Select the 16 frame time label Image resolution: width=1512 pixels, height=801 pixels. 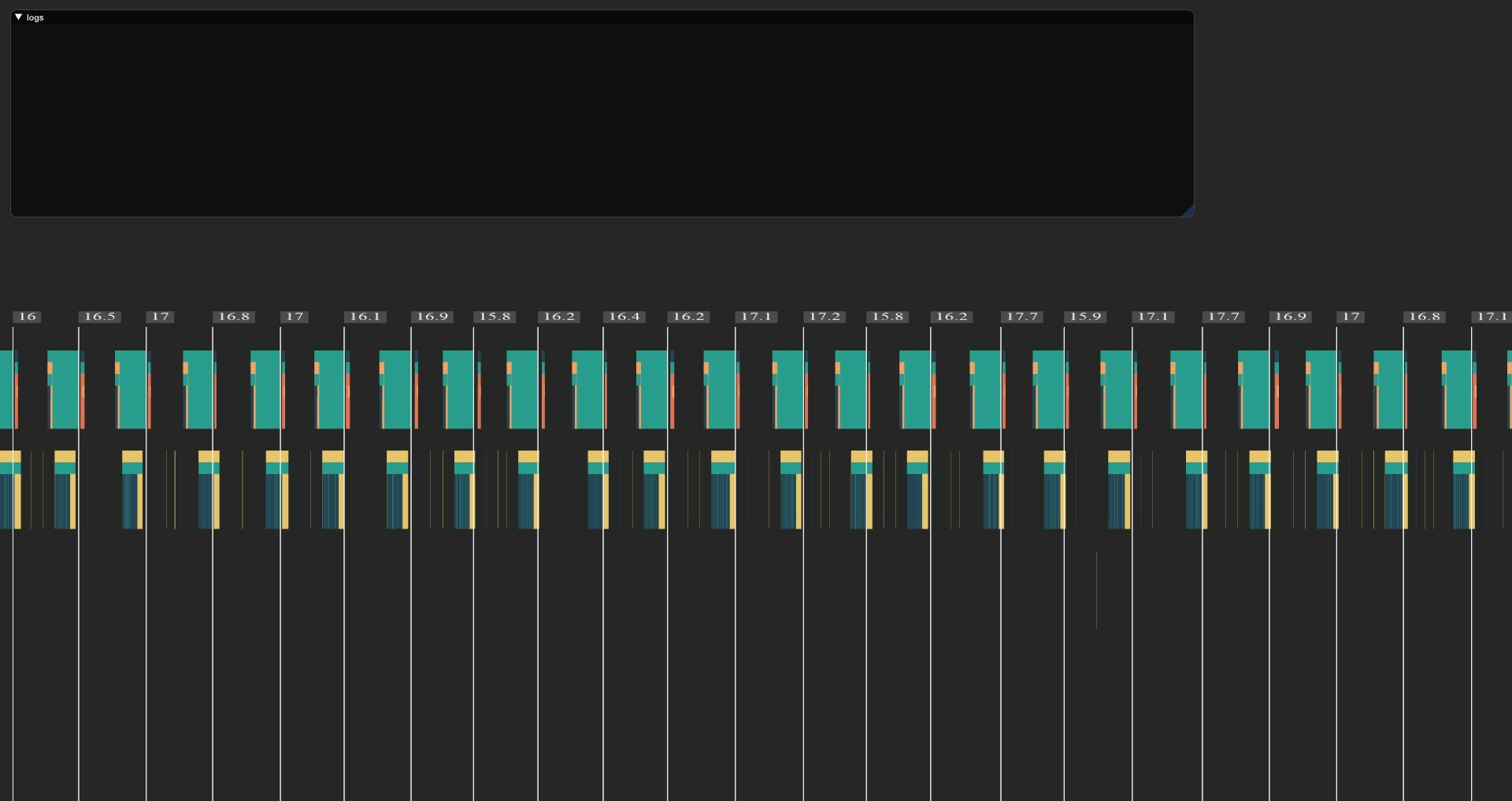coord(28,317)
